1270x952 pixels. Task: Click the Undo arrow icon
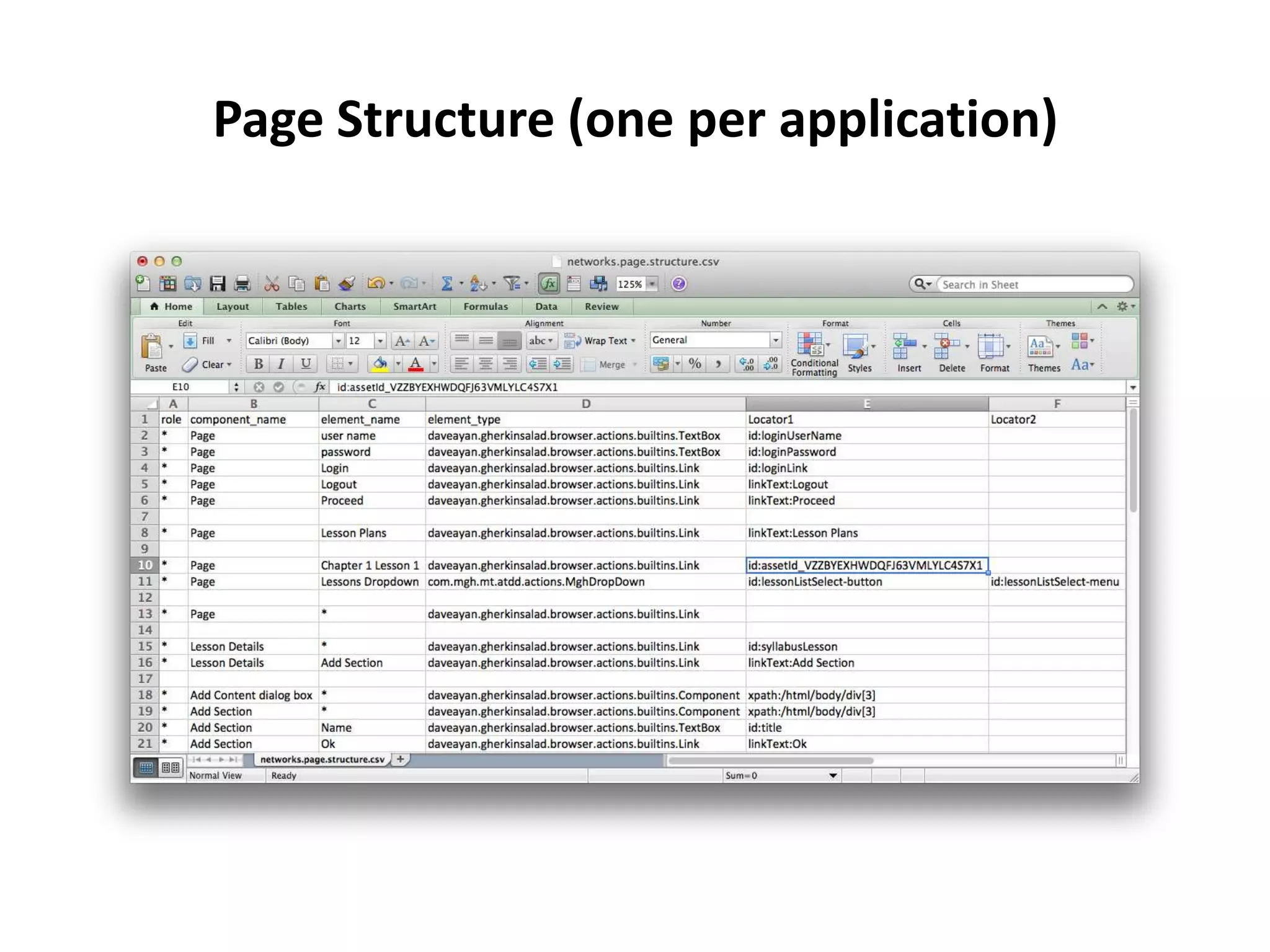[376, 284]
